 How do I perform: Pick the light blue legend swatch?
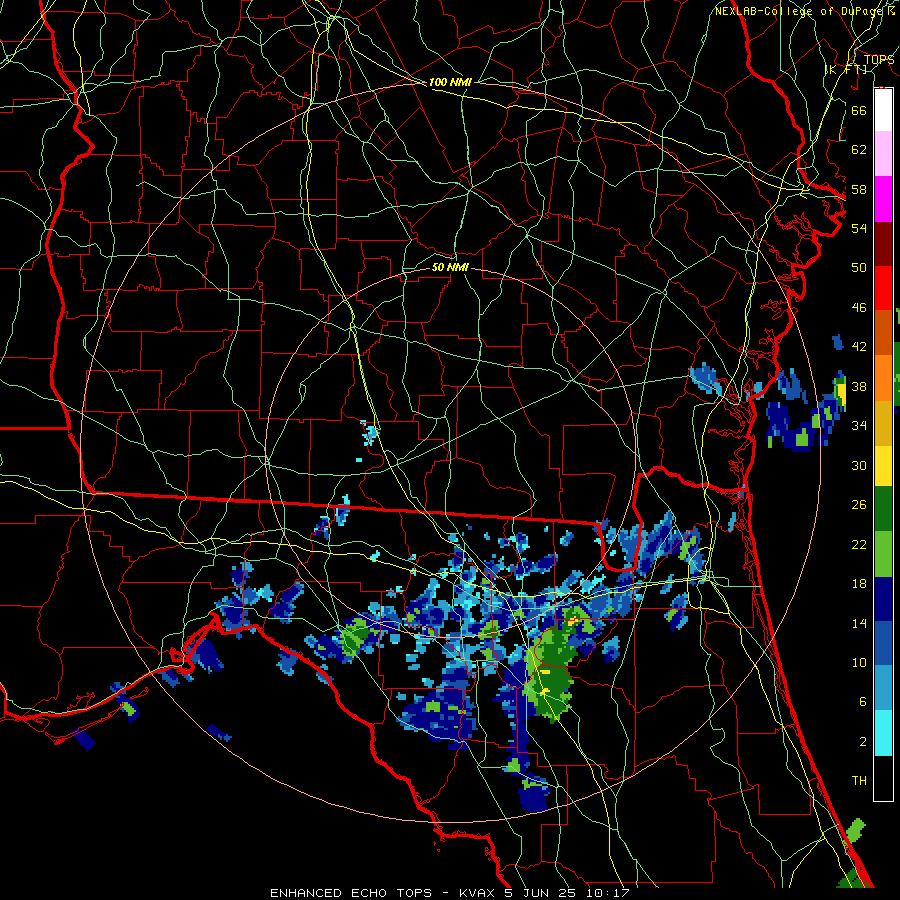pyautogui.click(x=883, y=688)
